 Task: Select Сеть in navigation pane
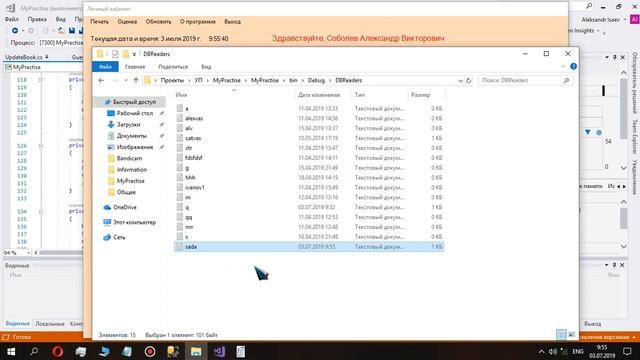[x=119, y=237]
